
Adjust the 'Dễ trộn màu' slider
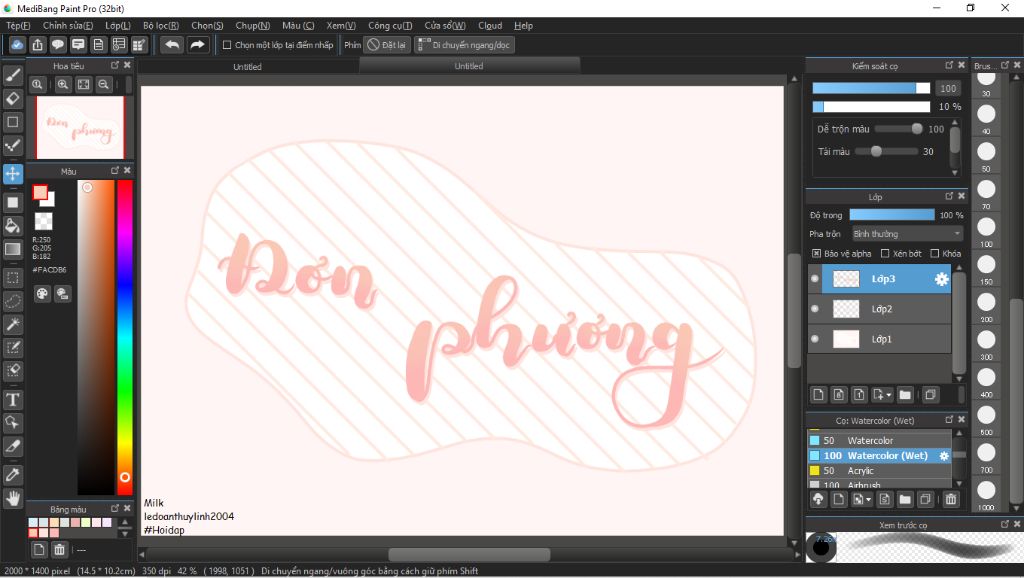click(899, 129)
